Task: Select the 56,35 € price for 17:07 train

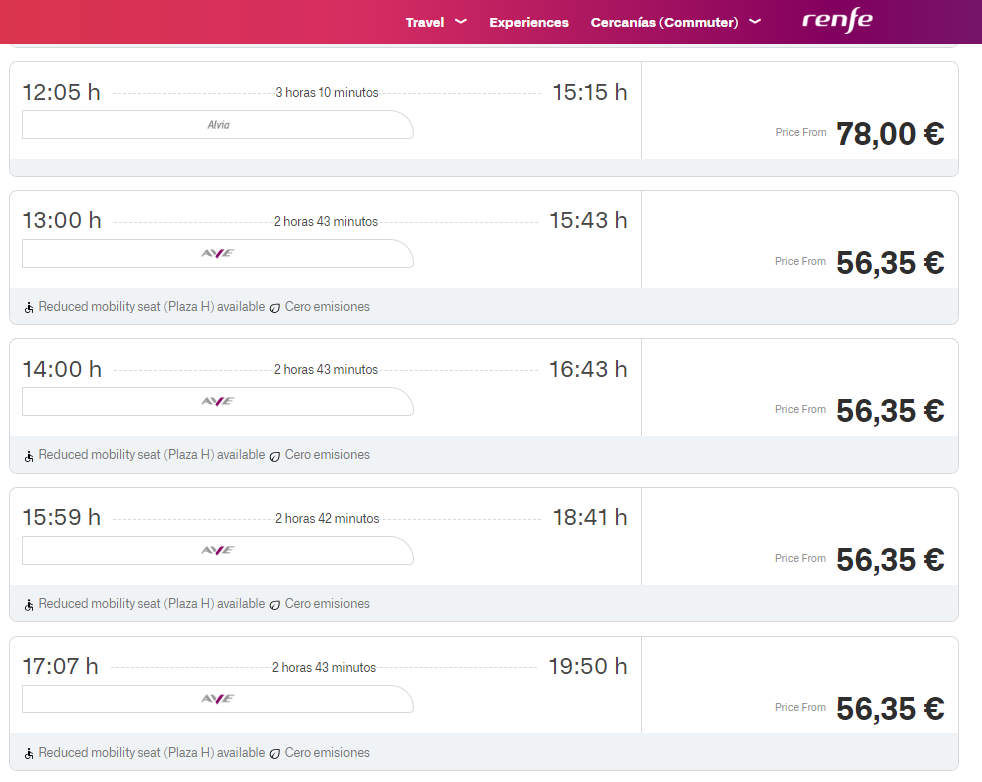Action: point(890,708)
